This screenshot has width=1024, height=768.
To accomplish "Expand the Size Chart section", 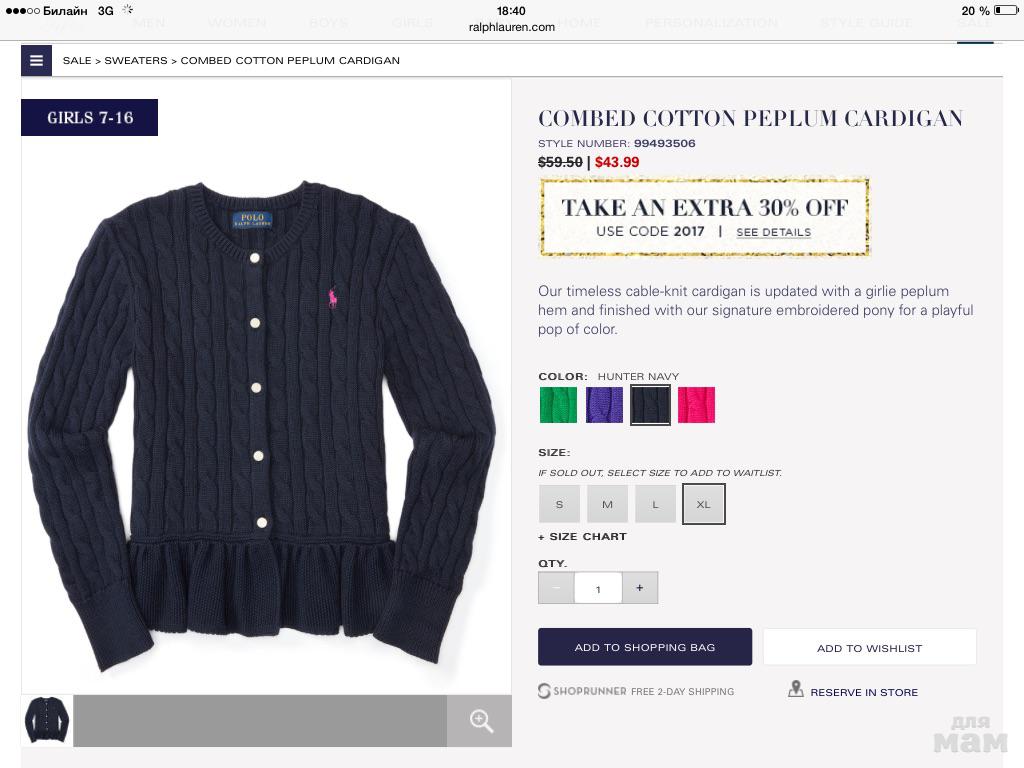I will [x=583, y=537].
